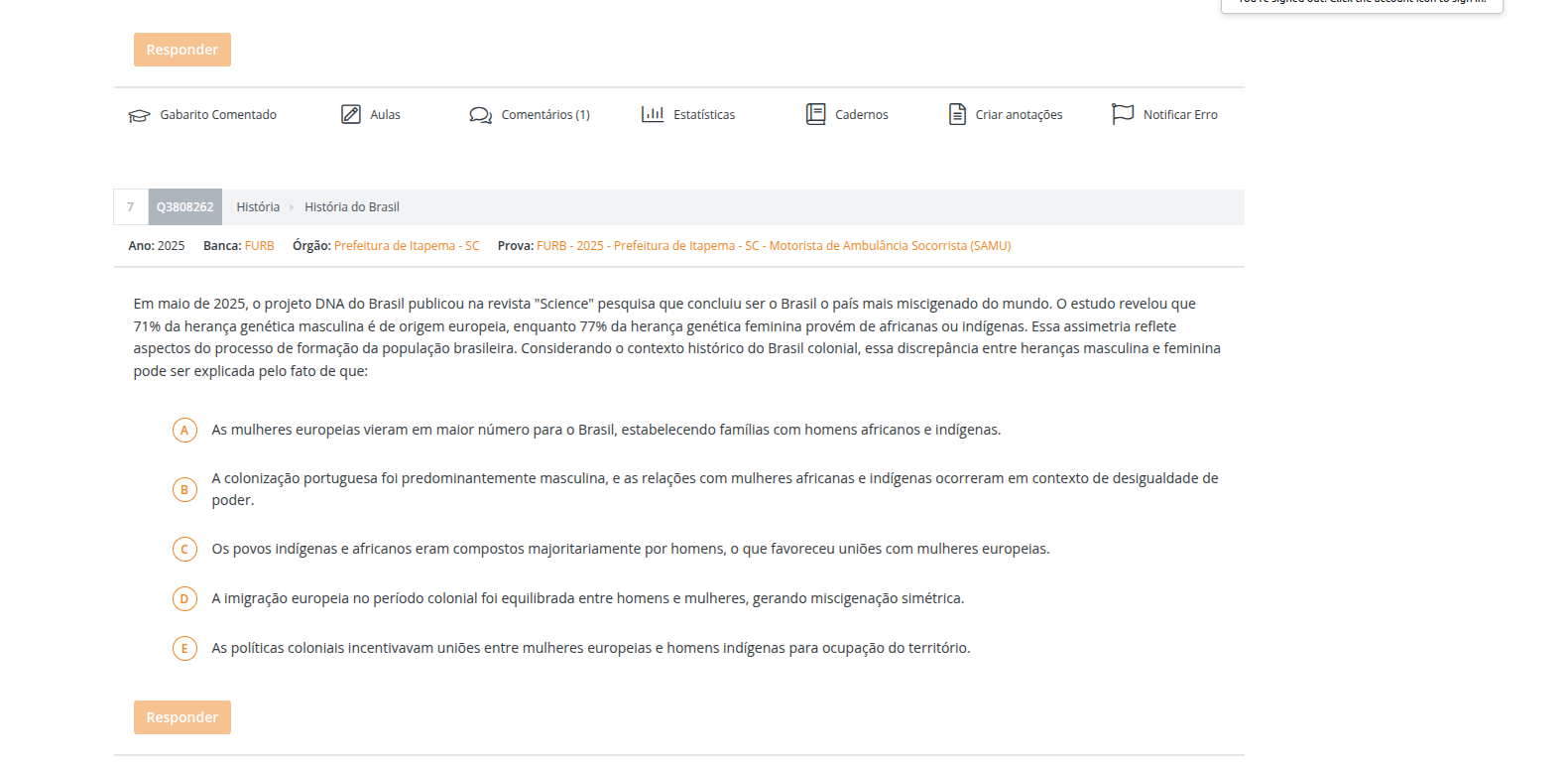Choose answer option B

(184, 489)
